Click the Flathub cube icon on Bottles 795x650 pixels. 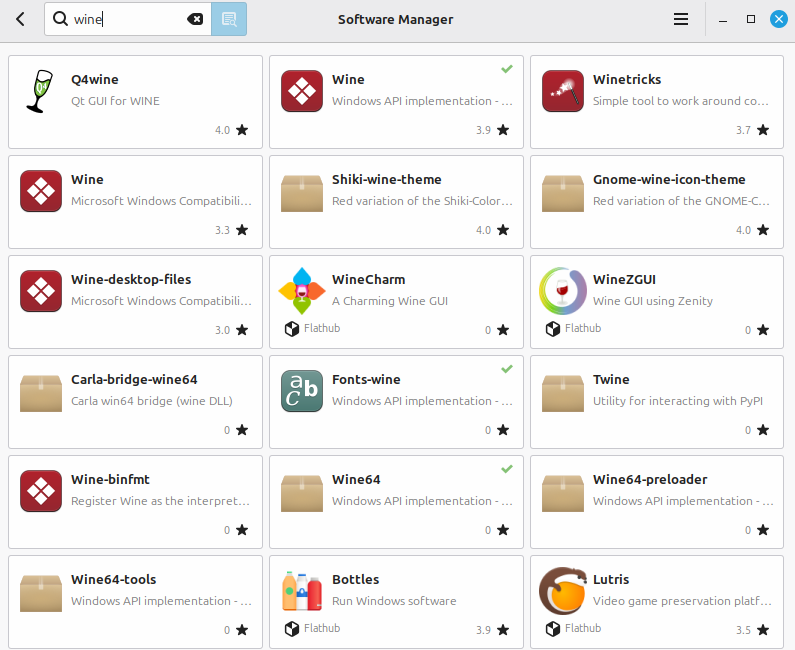click(292, 629)
